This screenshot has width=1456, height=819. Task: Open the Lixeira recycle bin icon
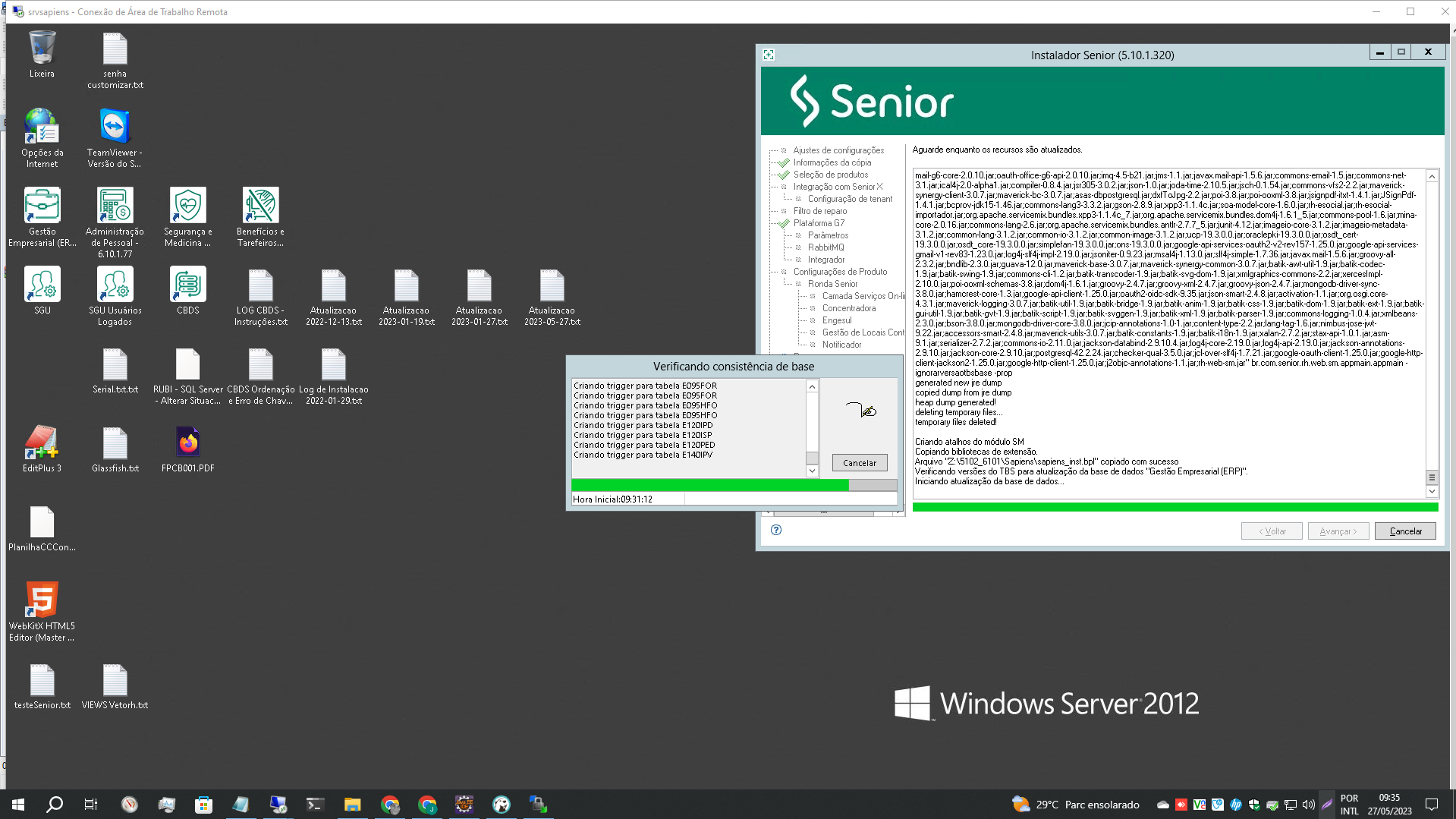point(42,53)
